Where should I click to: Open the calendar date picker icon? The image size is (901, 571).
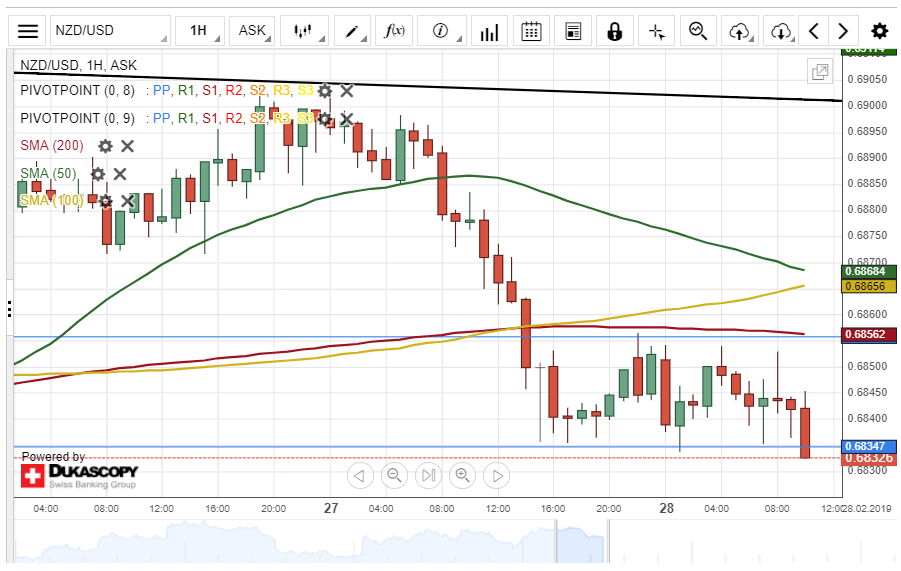[532, 31]
